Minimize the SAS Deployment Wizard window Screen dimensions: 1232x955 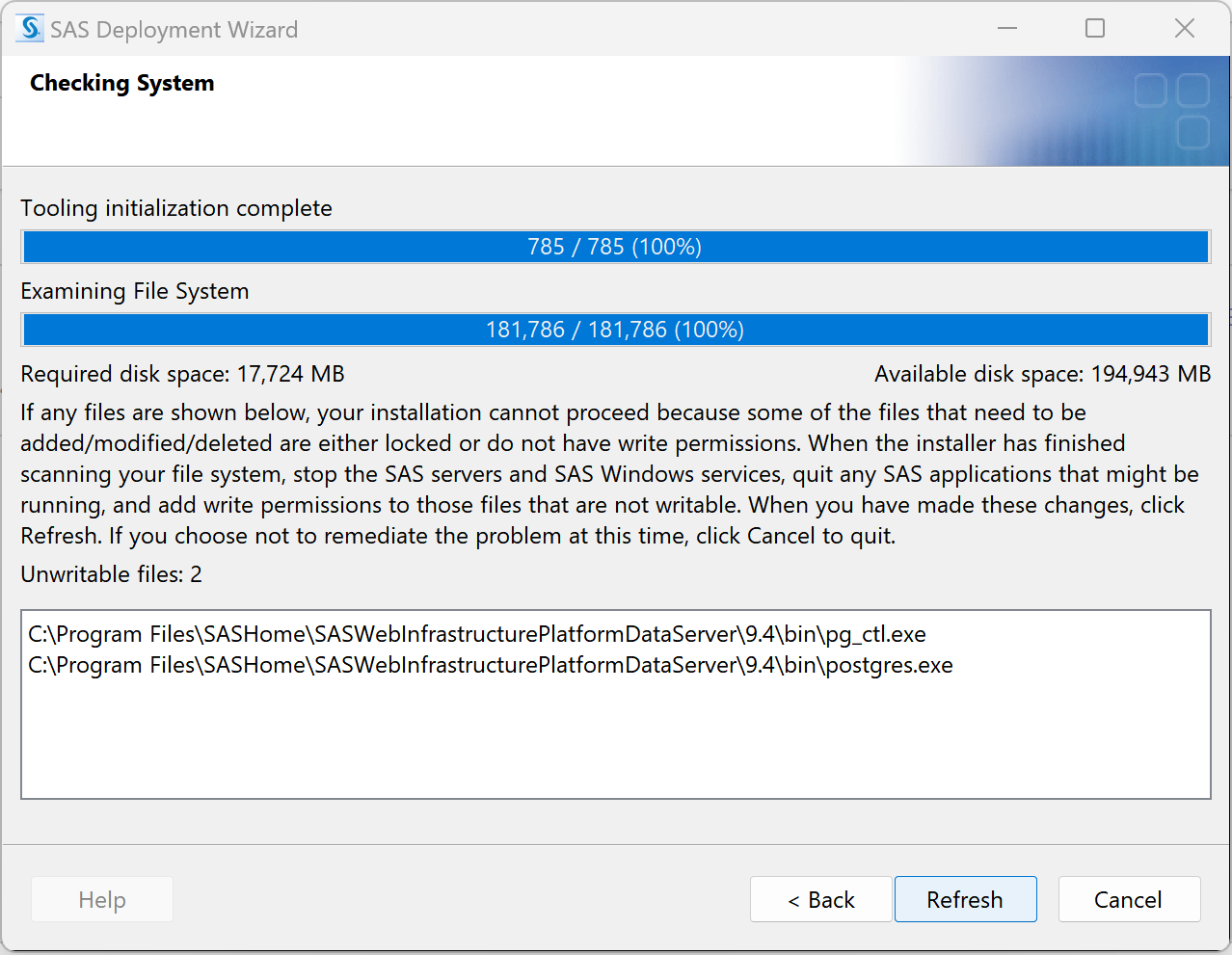coord(1007,29)
